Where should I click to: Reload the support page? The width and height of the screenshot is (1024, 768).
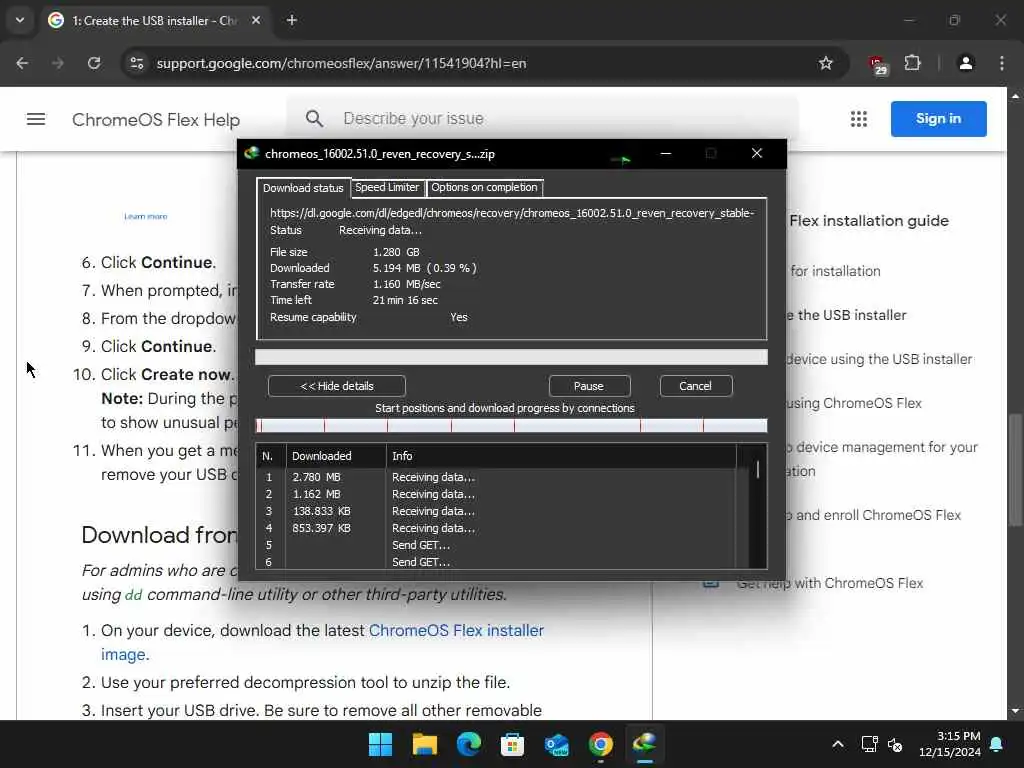click(x=94, y=63)
